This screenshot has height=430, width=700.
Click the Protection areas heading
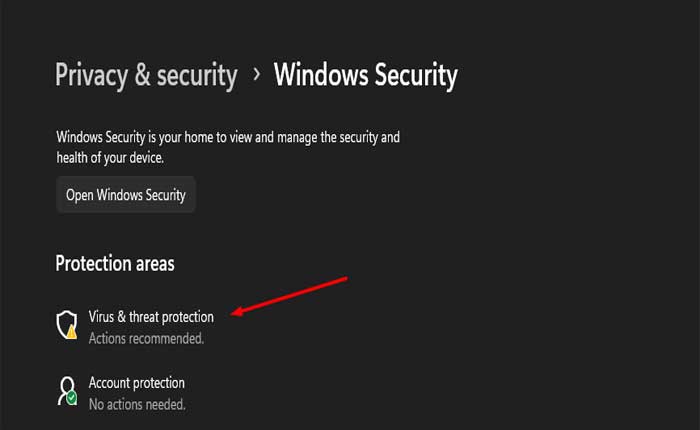tap(115, 264)
